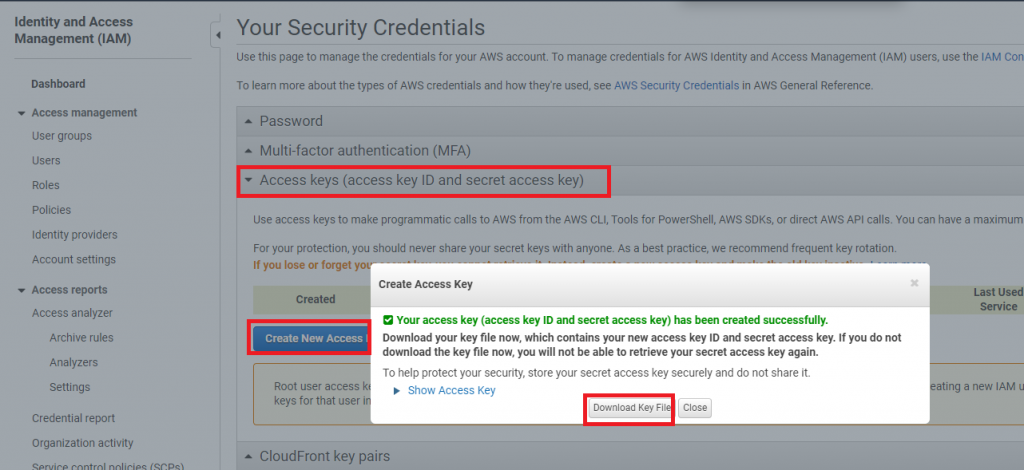Viewport: 1024px width, 470px height.
Task: Expand Show Access Key triangle
Action: 398,391
